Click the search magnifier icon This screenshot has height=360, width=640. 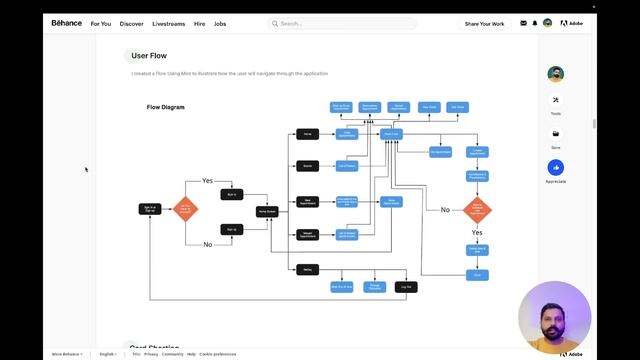coord(275,24)
